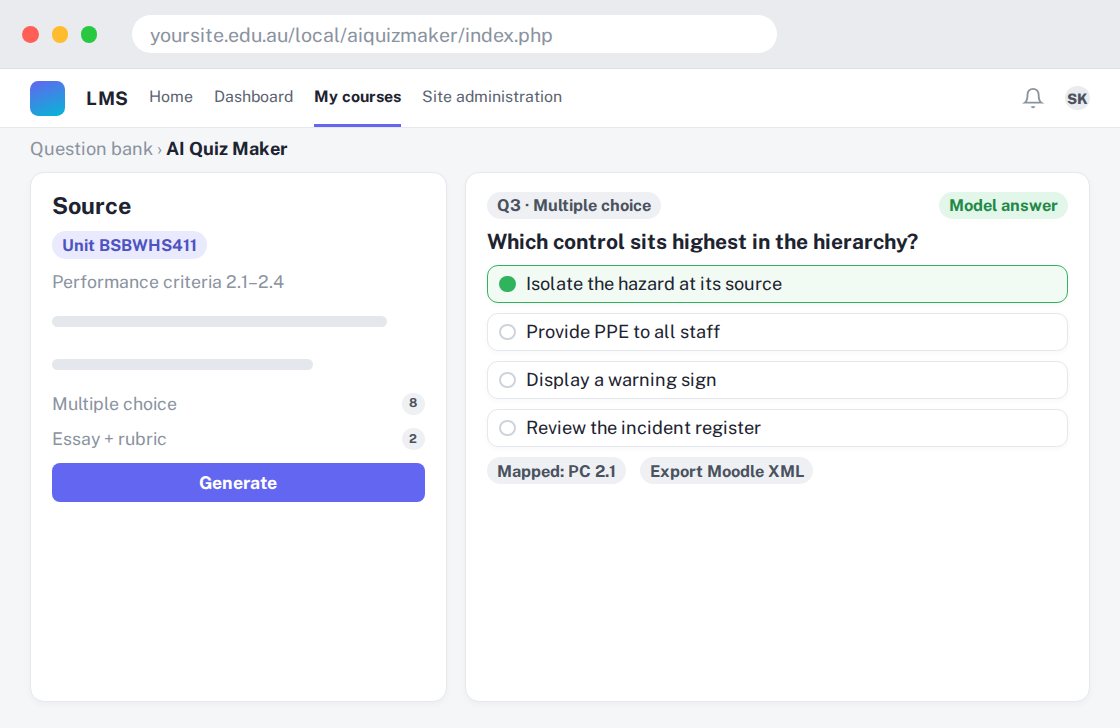The height and width of the screenshot is (728, 1120).
Task: Click the Source heading
Action: [91, 206]
